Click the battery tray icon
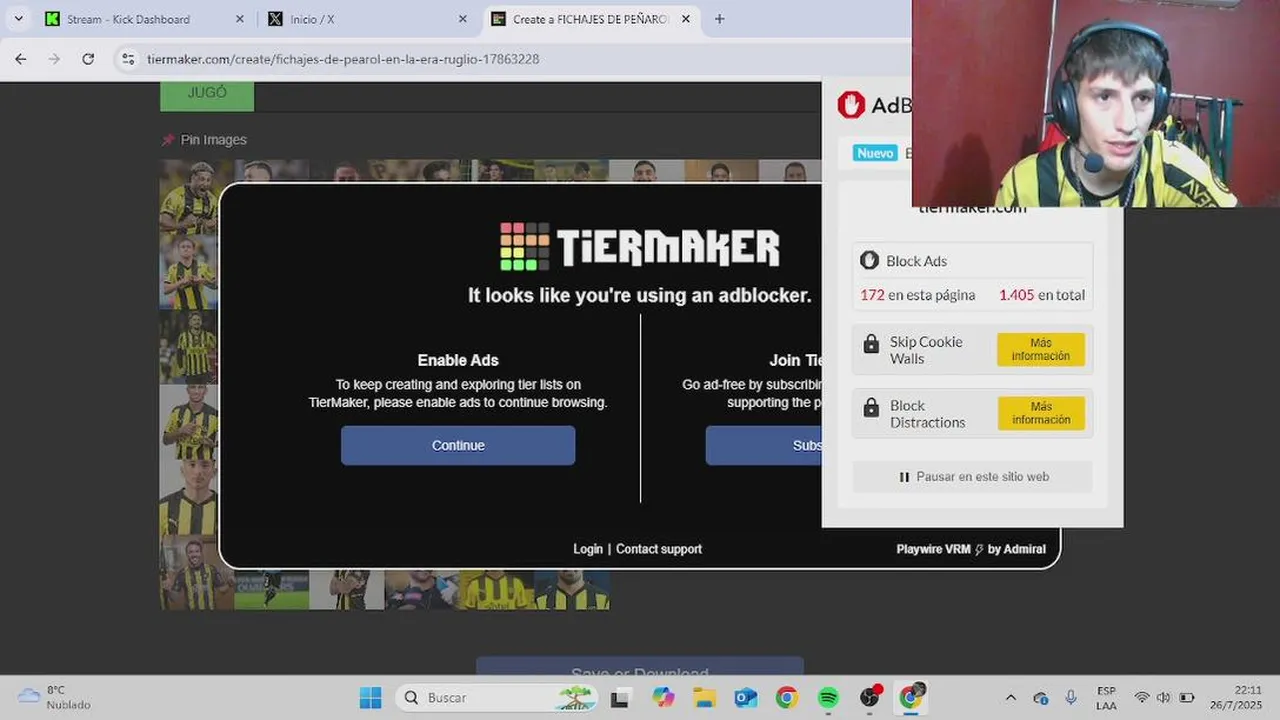This screenshot has width=1280, height=720. [1187, 697]
